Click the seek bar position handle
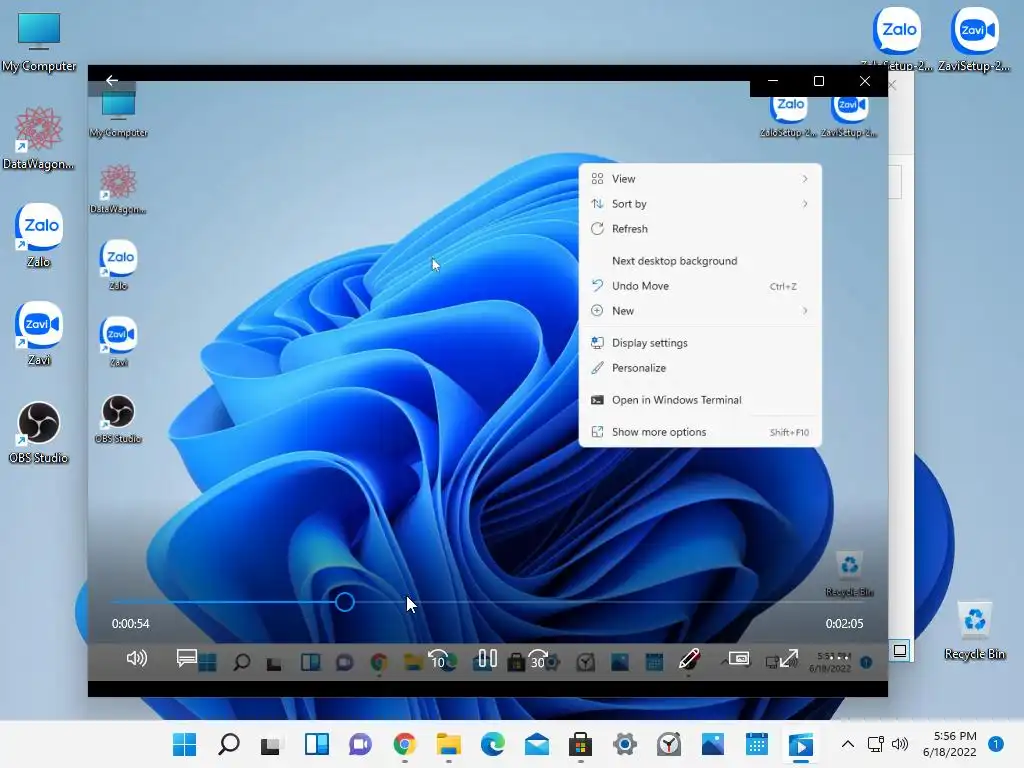The height and width of the screenshot is (768, 1024). click(345, 602)
